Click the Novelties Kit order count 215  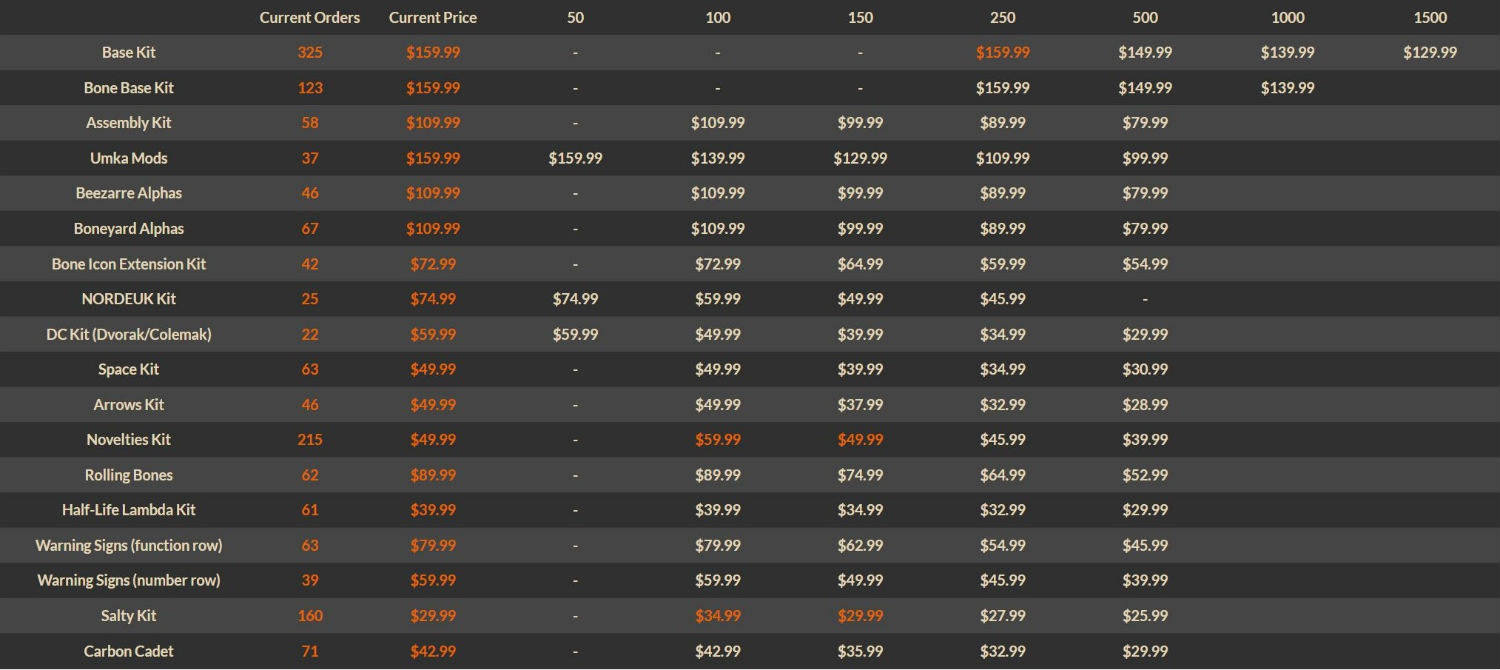[310, 440]
